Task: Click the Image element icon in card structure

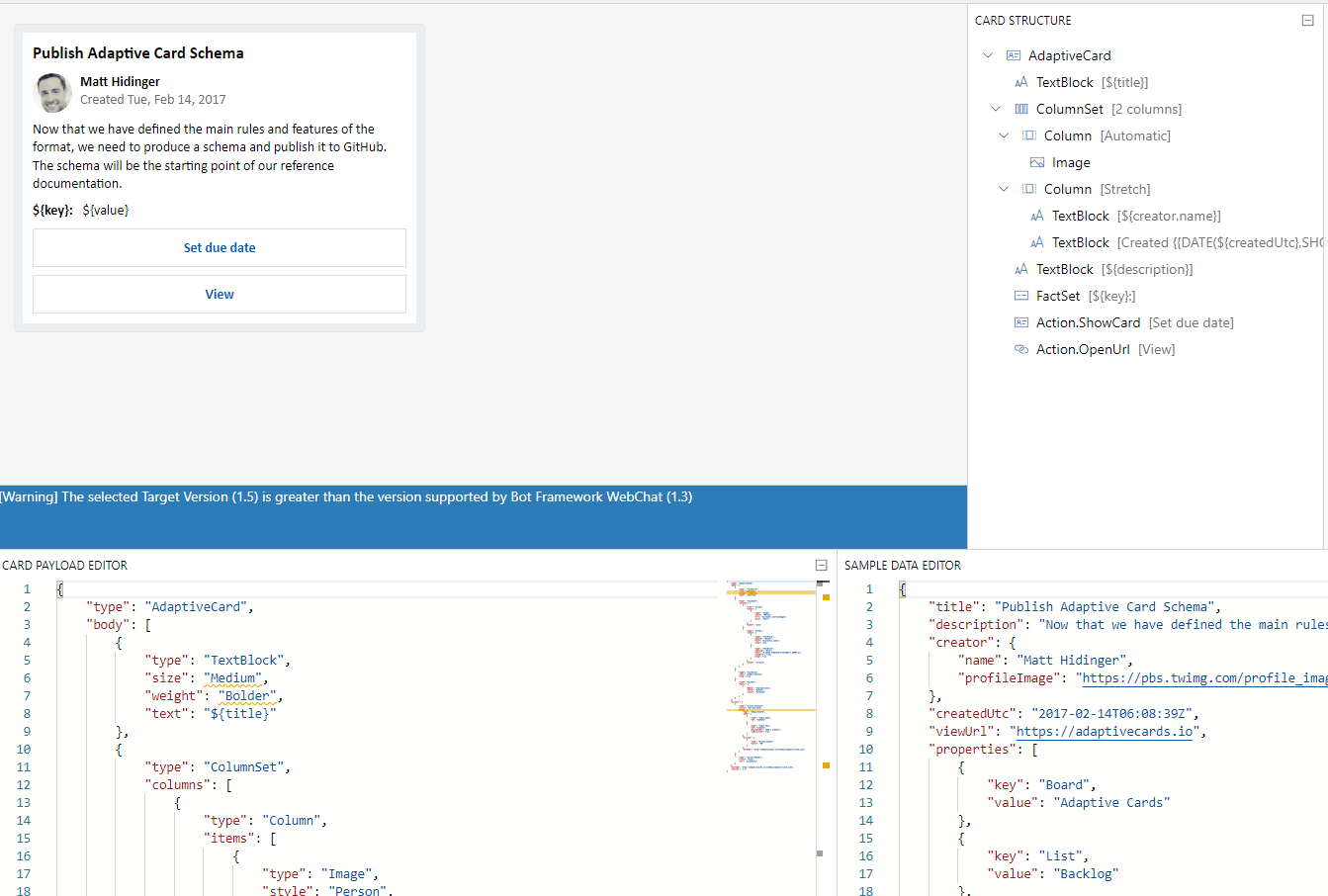Action: click(1037, 163)
